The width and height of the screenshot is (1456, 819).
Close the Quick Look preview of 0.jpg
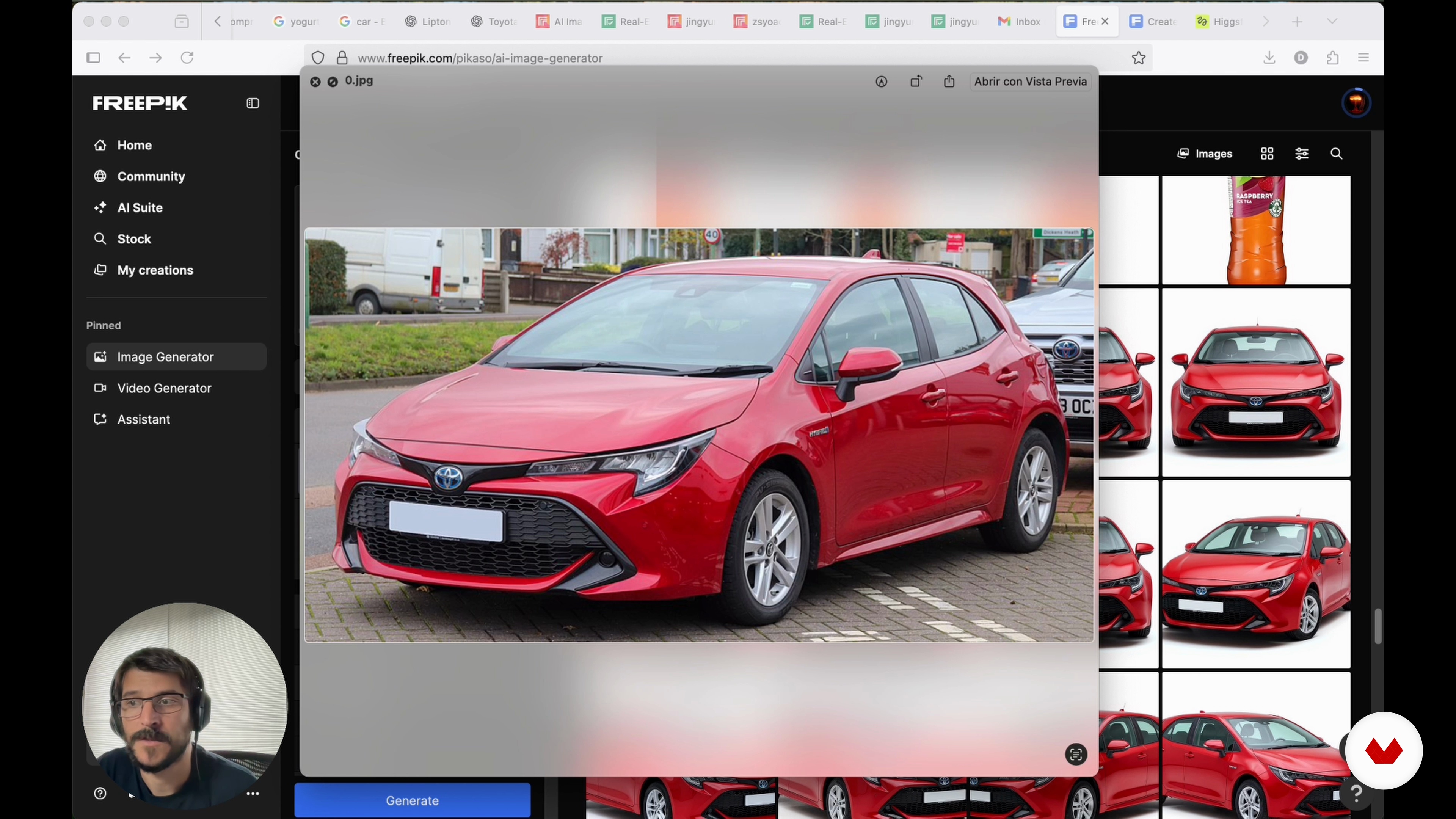coord(315,82)
